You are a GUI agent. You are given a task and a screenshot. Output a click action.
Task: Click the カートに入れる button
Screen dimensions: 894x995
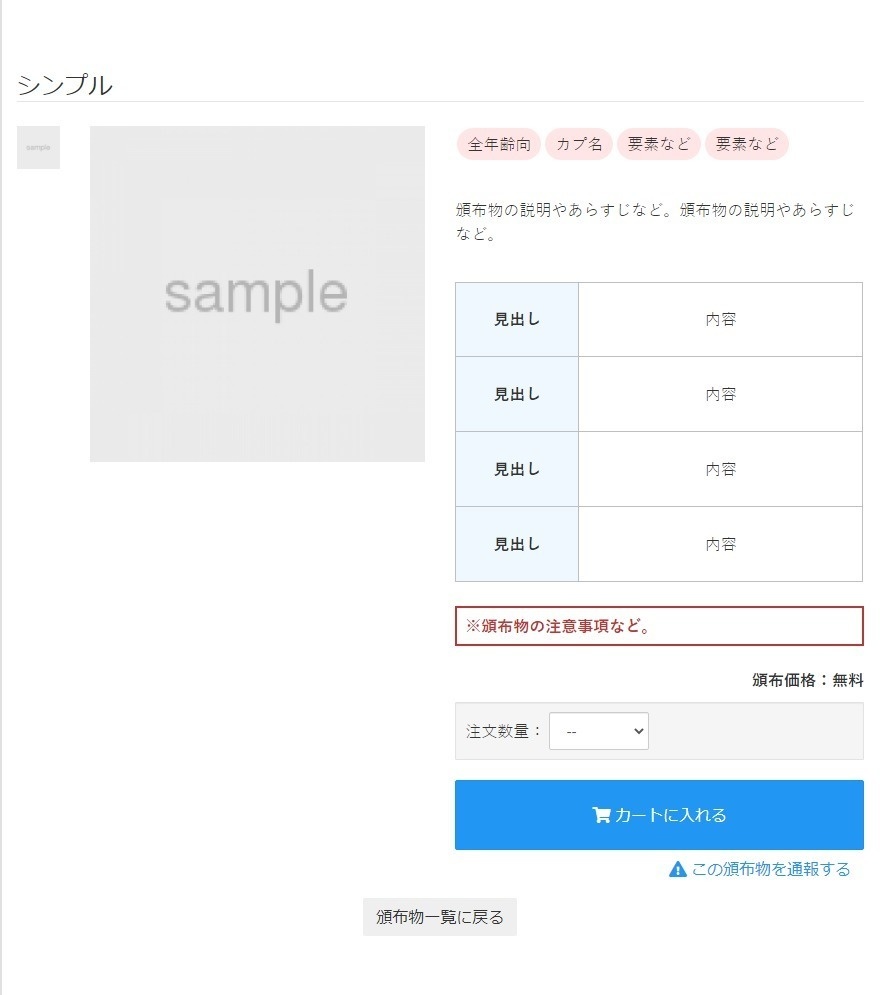659,814
